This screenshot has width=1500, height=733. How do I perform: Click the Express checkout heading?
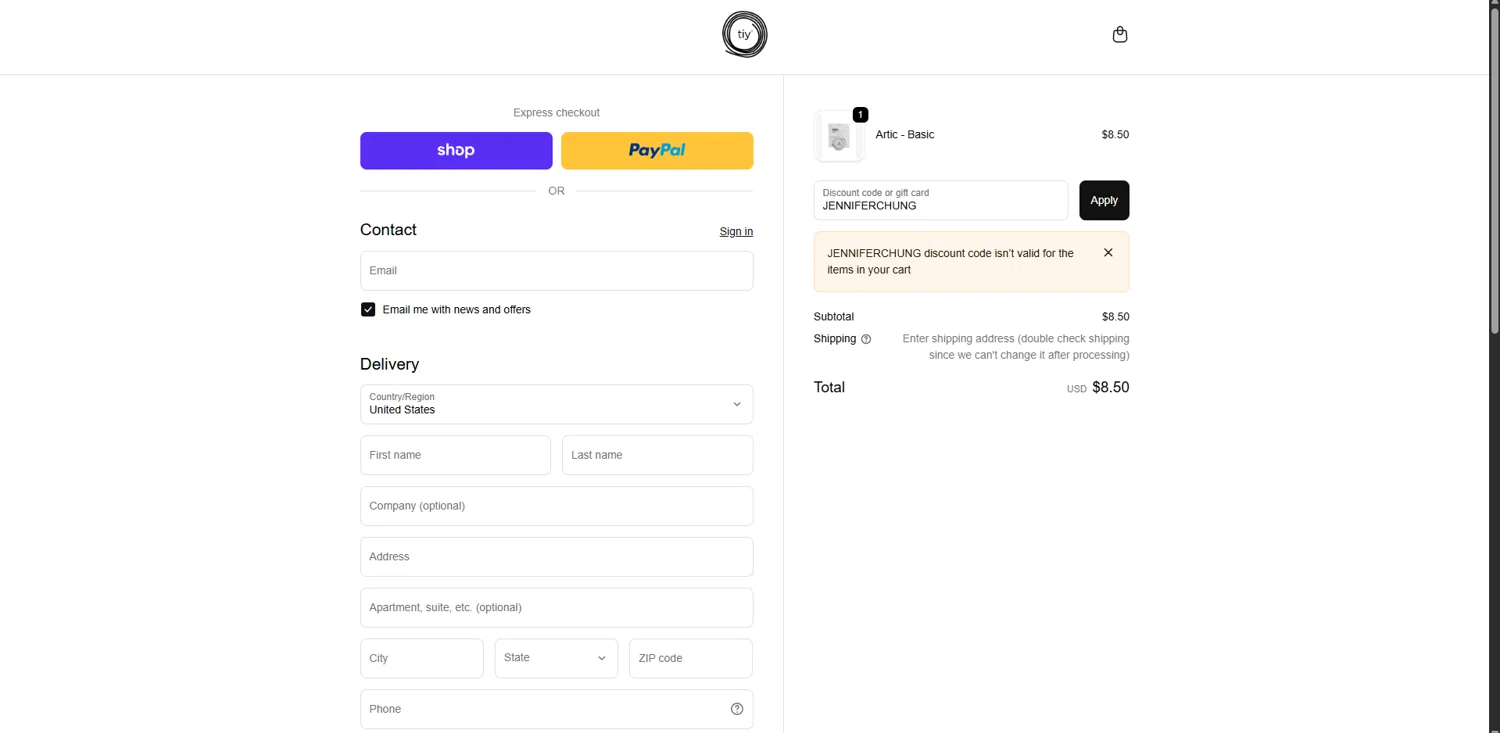click(556, 113)
